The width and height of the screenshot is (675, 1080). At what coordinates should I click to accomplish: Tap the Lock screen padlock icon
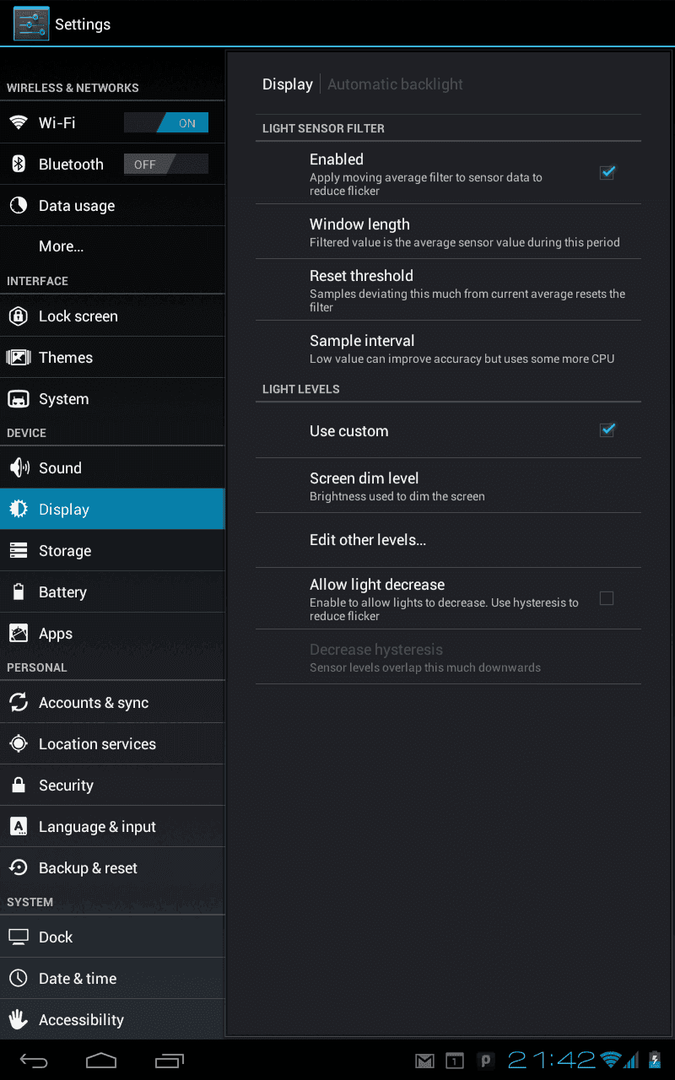19,316
